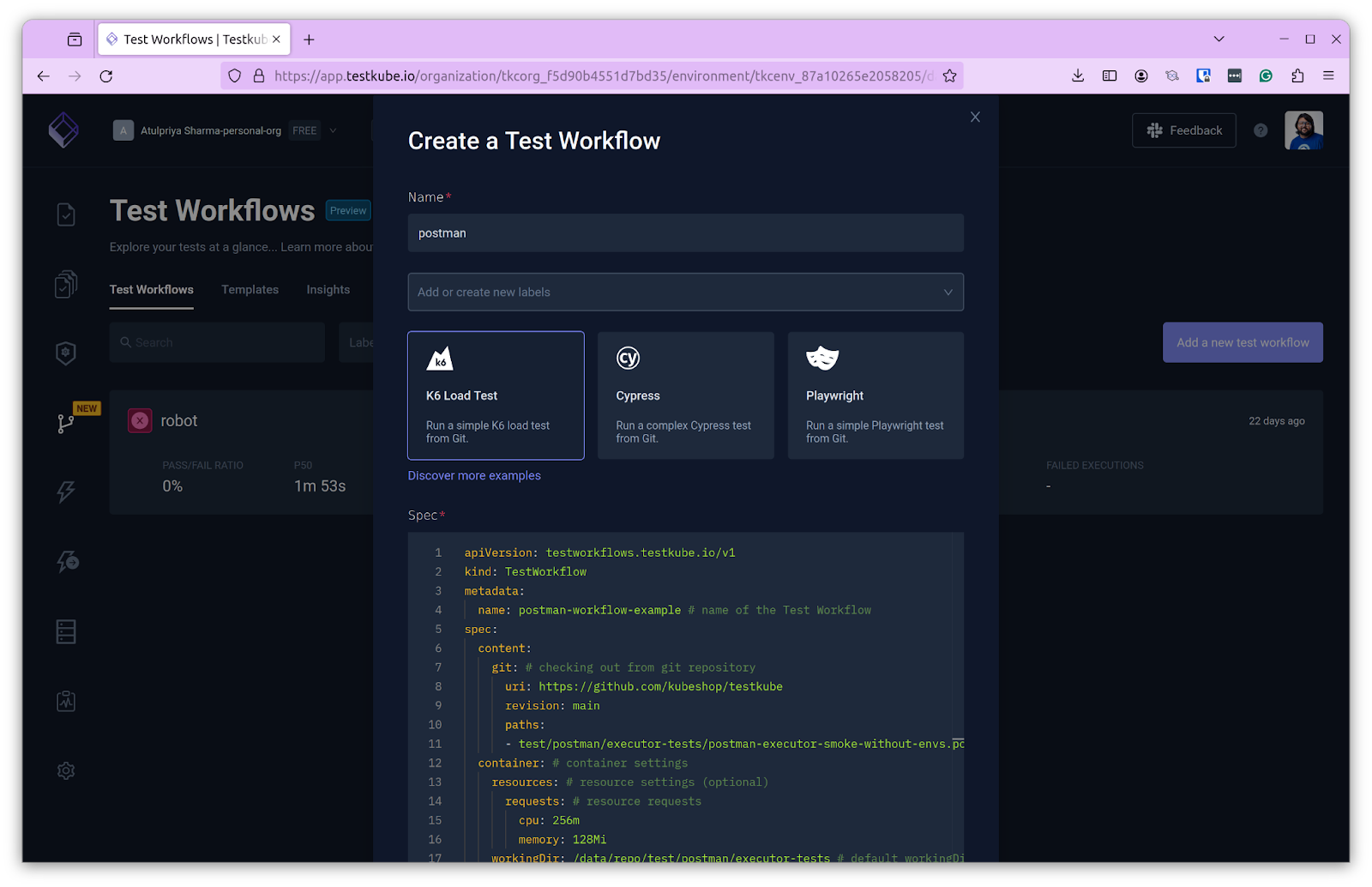Select the Cypress template card
The width and height of the screenshot is (1372, 887).
(x=686, y=395)
